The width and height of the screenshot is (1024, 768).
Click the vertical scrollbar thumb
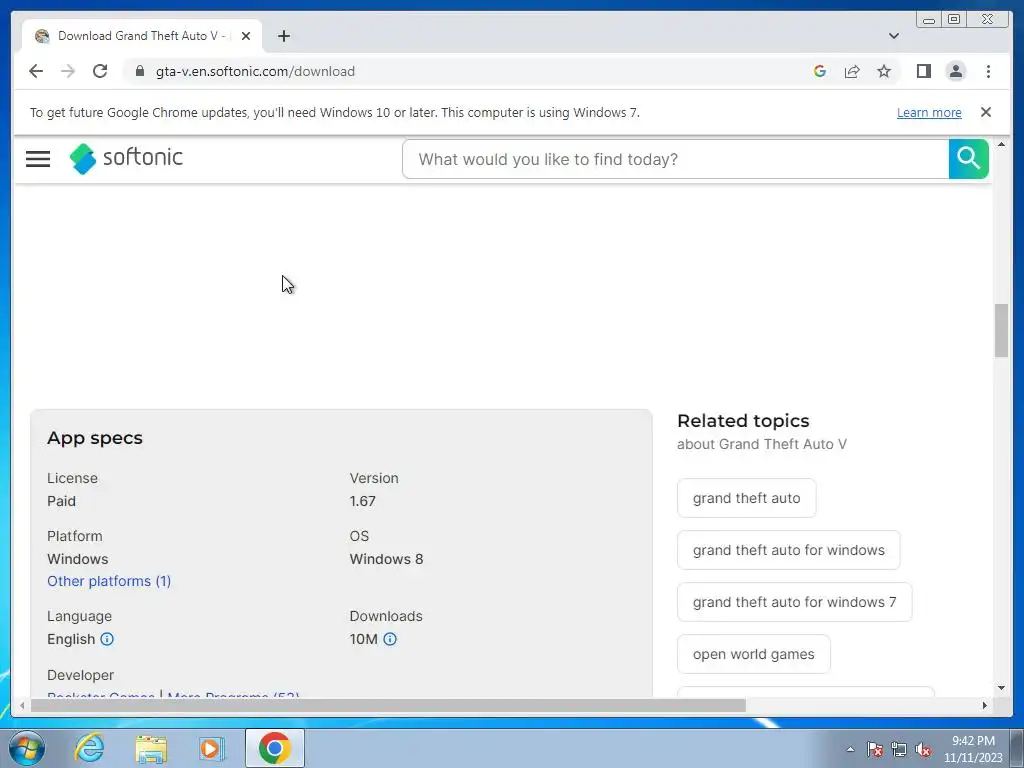1001,330
